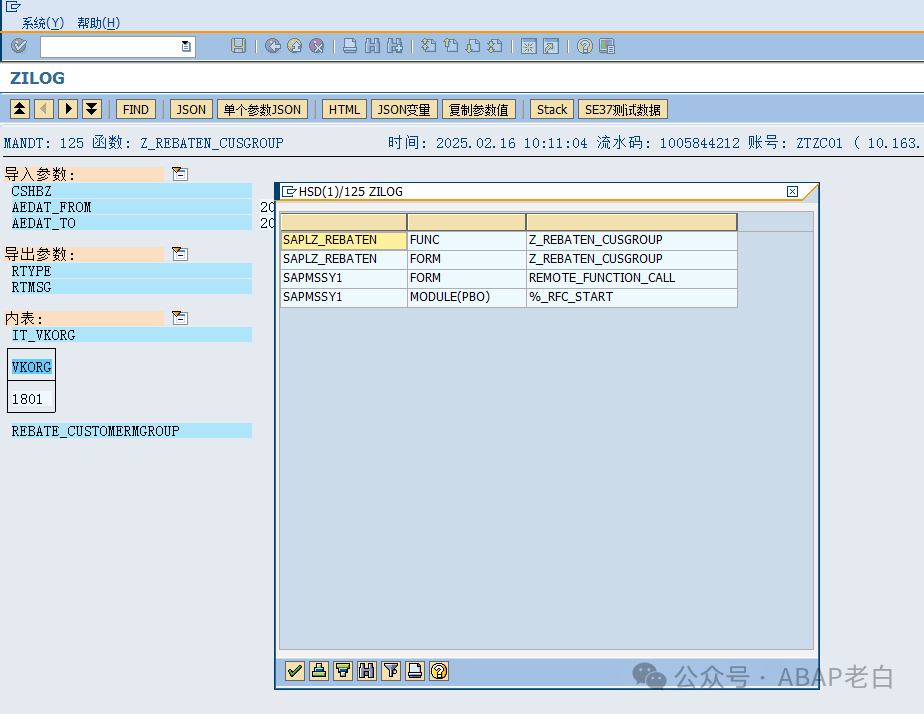Click the JSON变量 button

(404, 110)
